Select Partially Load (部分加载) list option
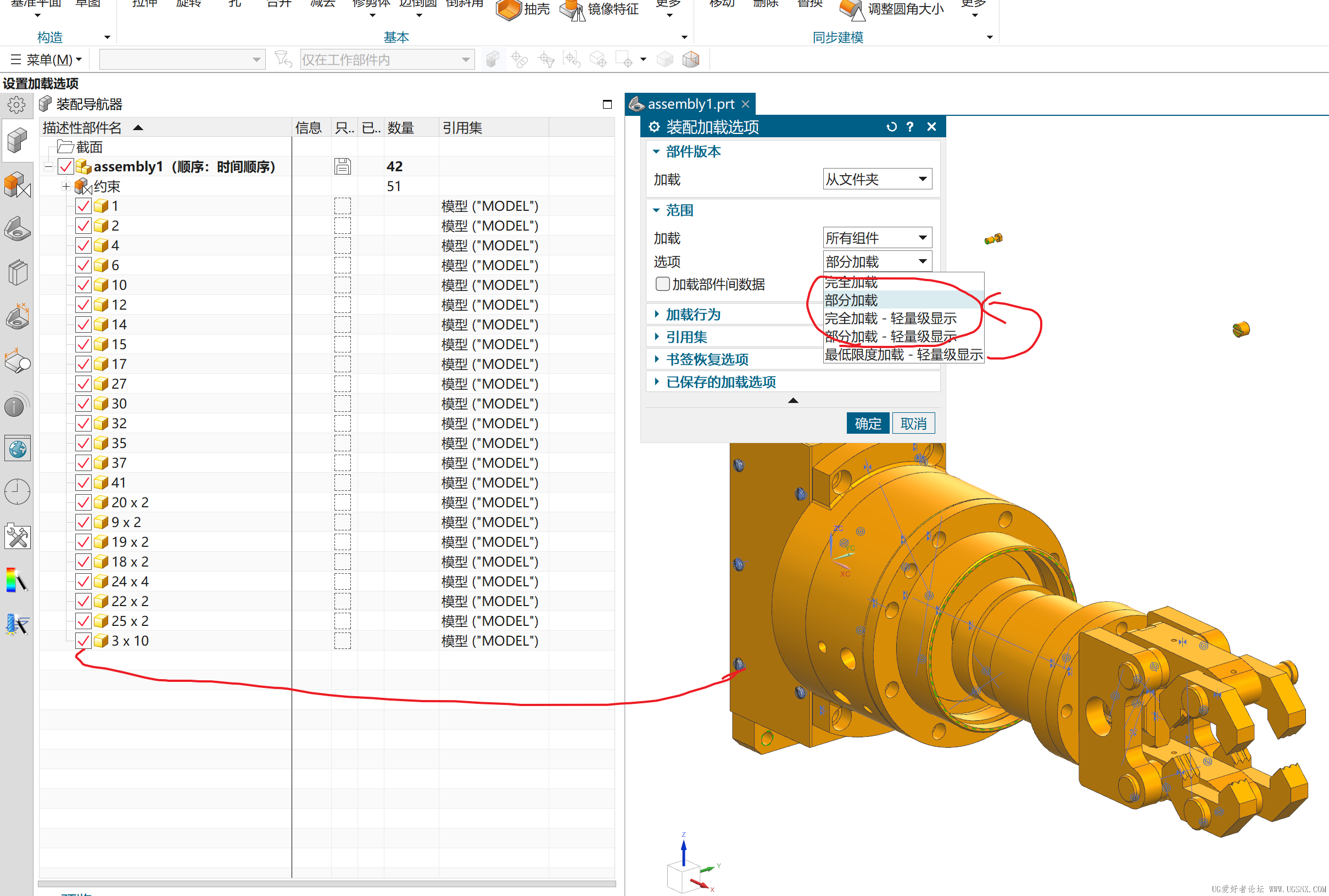Screen dimensions: 1329x896 903,300
